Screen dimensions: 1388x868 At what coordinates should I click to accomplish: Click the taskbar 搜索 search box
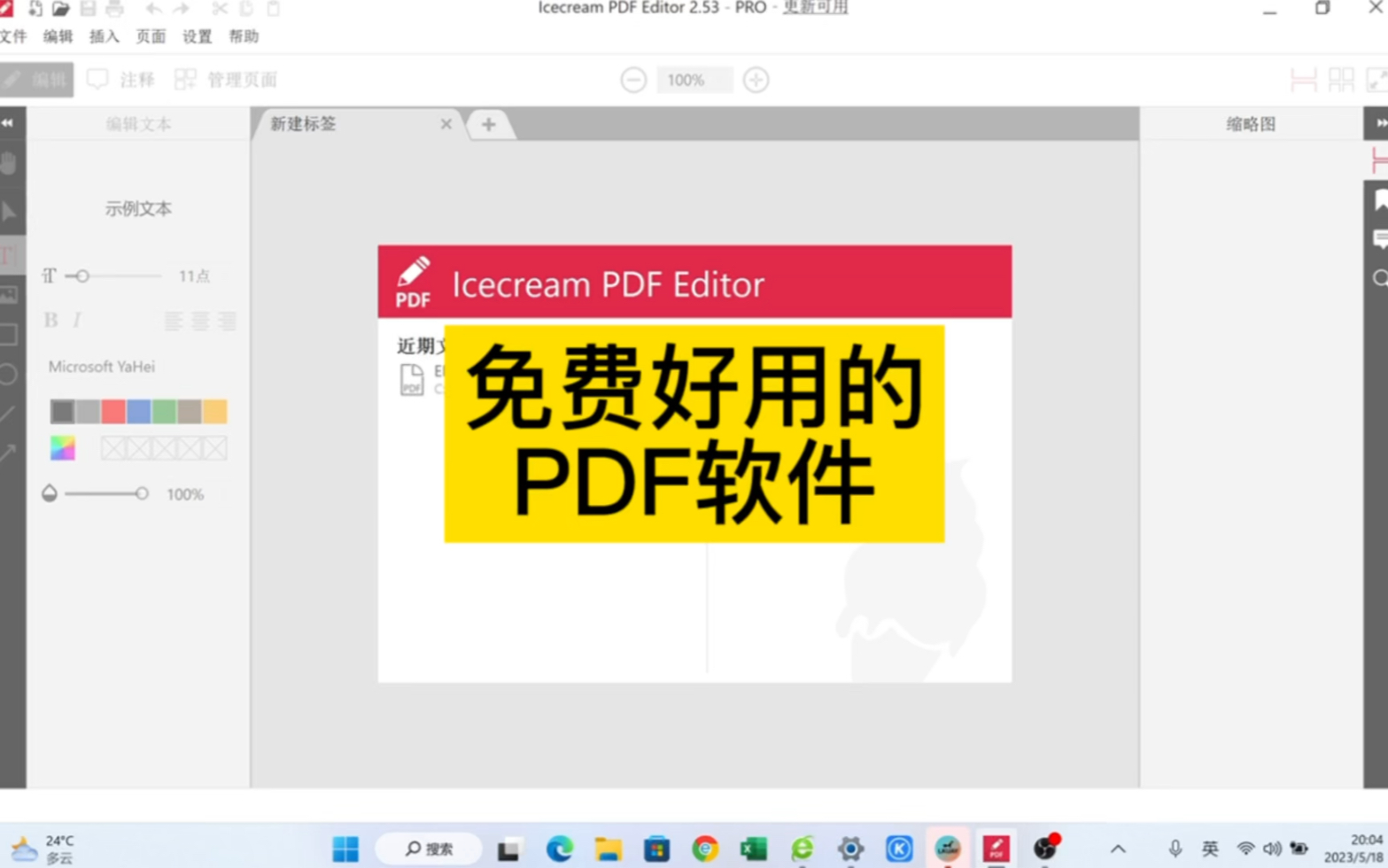click(429, 849)
